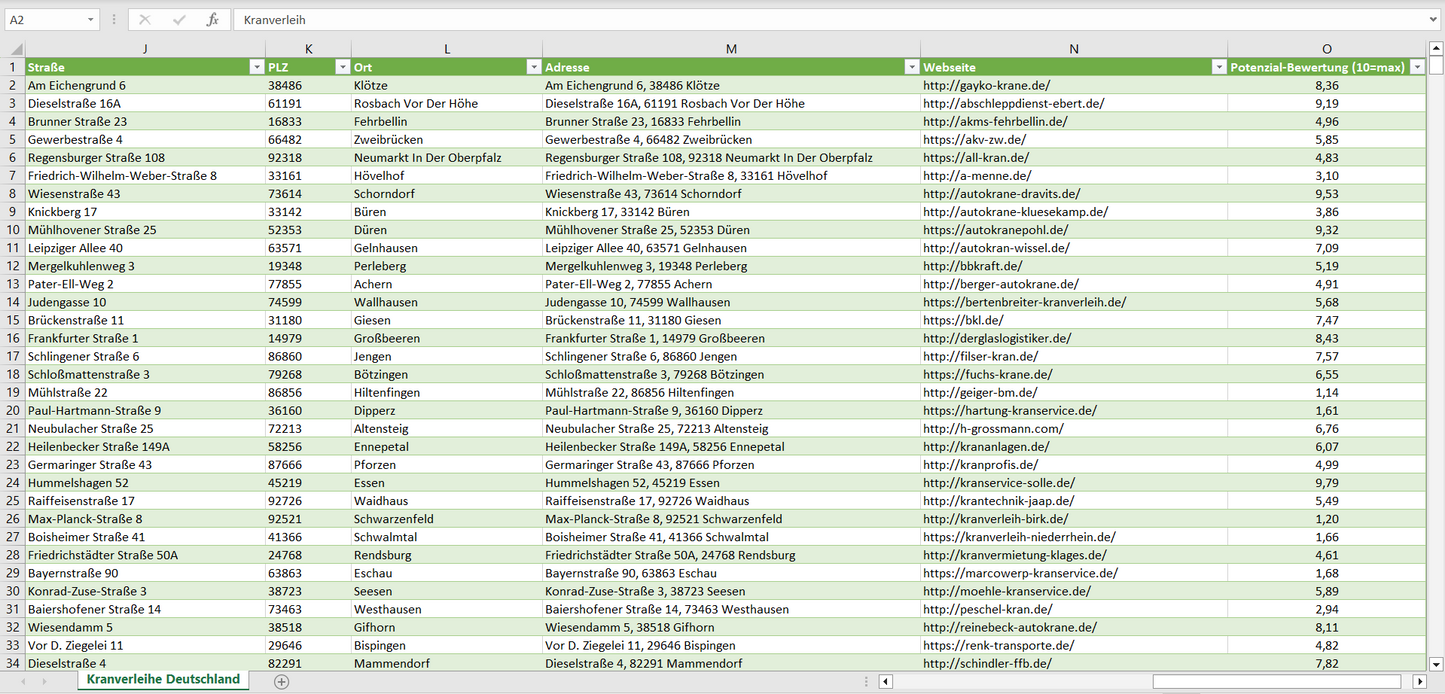1445x694 pixels.
Task: Add a new sheet with plus button
Action: 282,681
